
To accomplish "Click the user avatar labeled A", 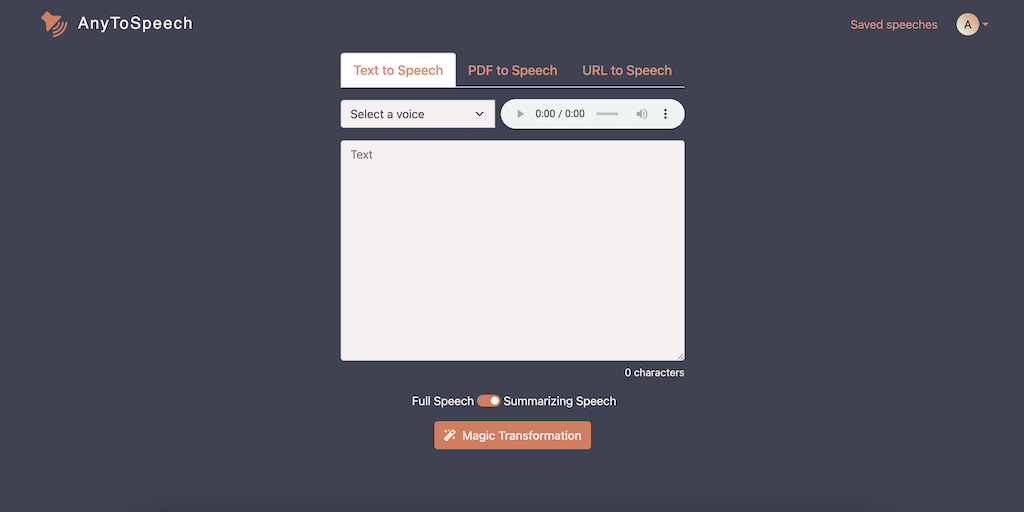I will tap(968, 25).
